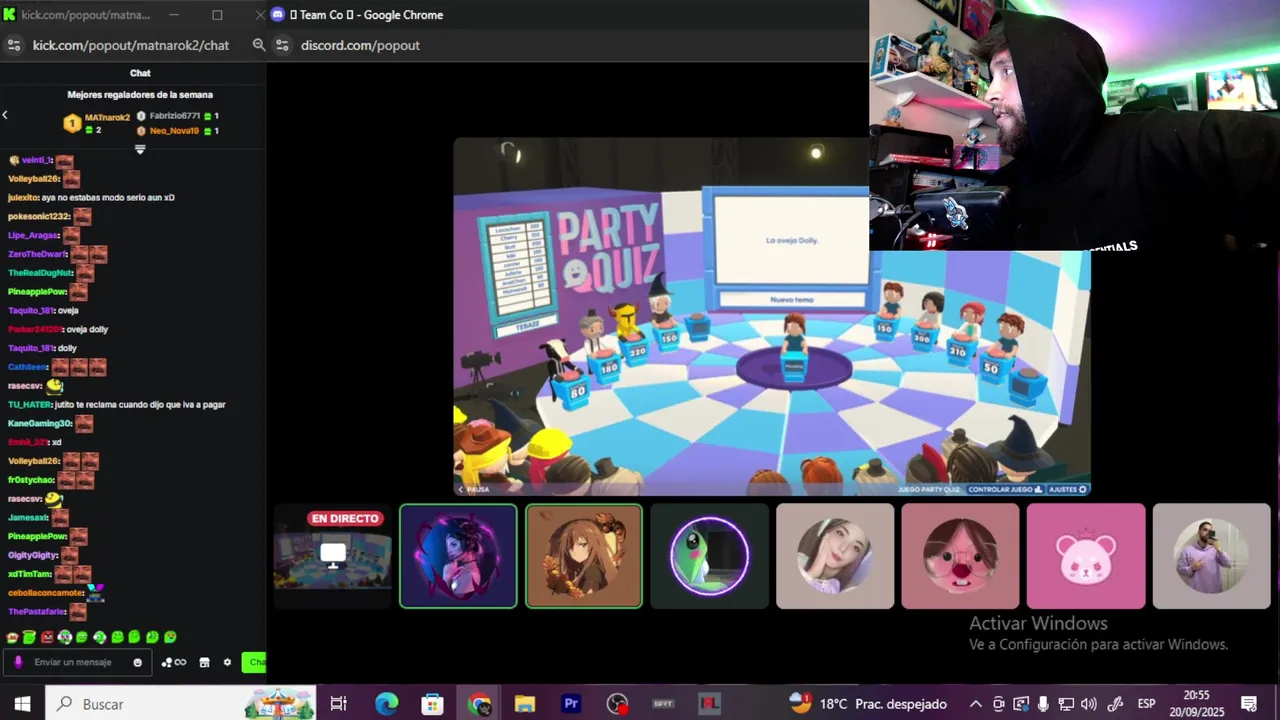The image size is (1280, 720).
Task: Open site info icon in Discord window
Action: 282,45
